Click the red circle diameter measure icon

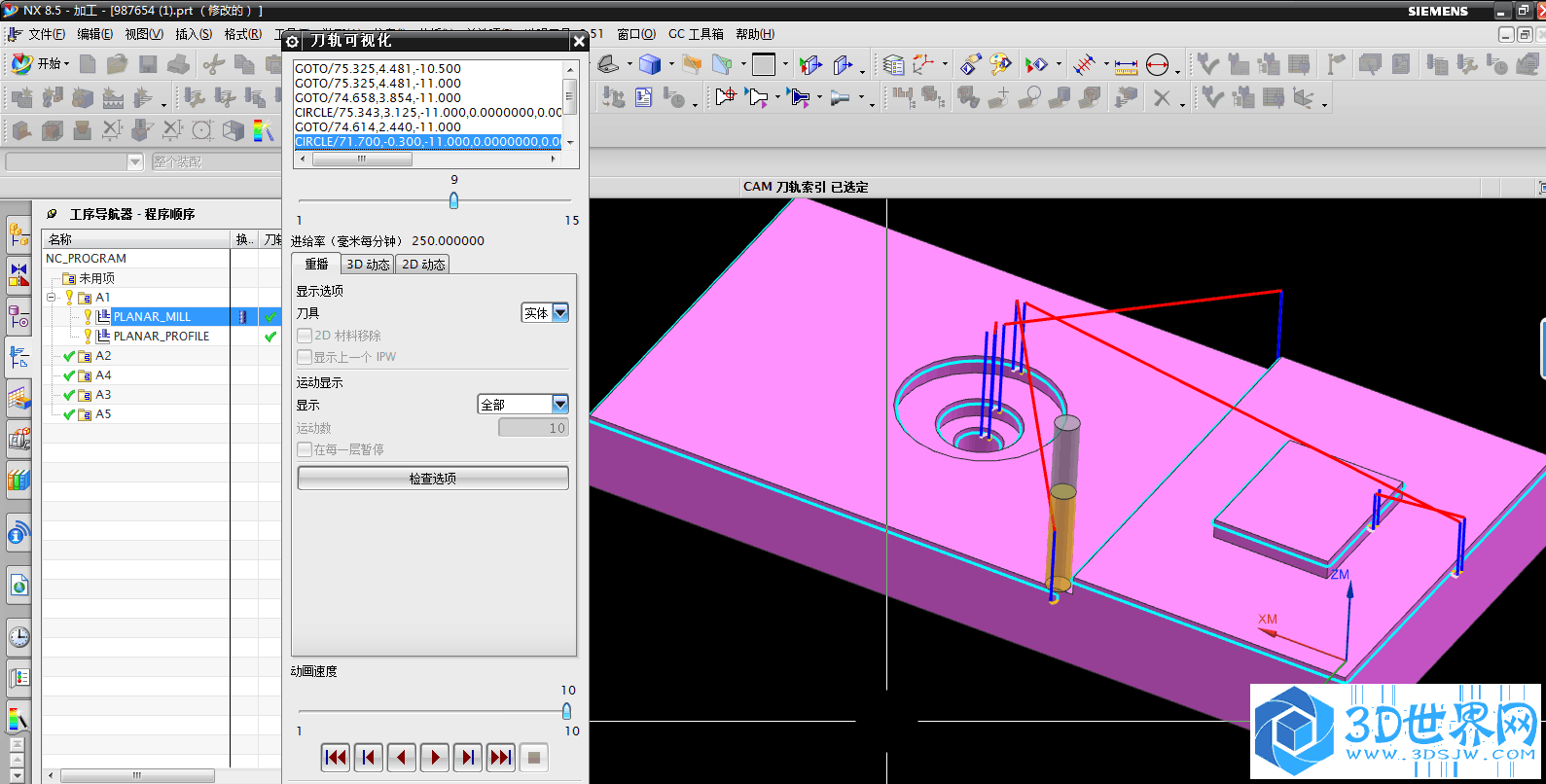[x=1157, y=65]
